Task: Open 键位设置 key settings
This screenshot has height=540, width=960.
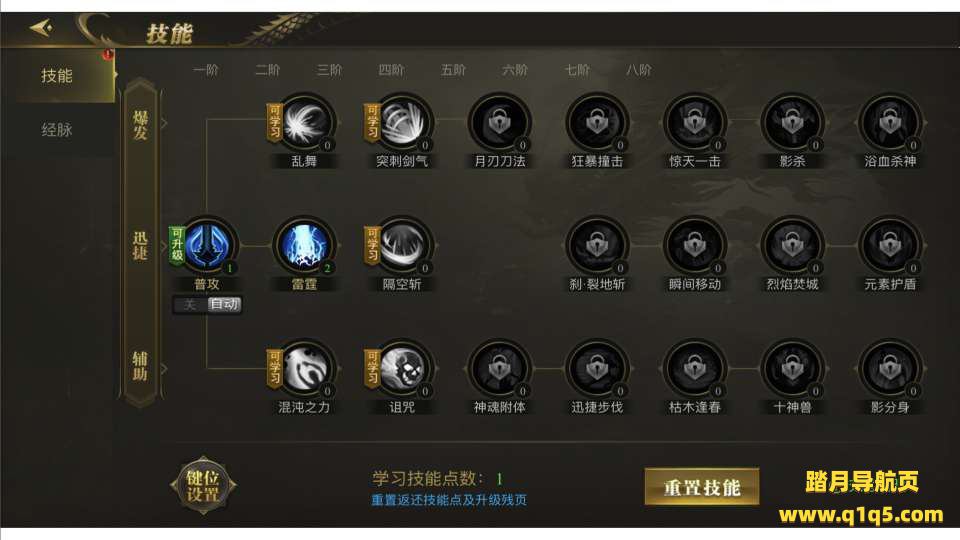Action: [203, 486]
